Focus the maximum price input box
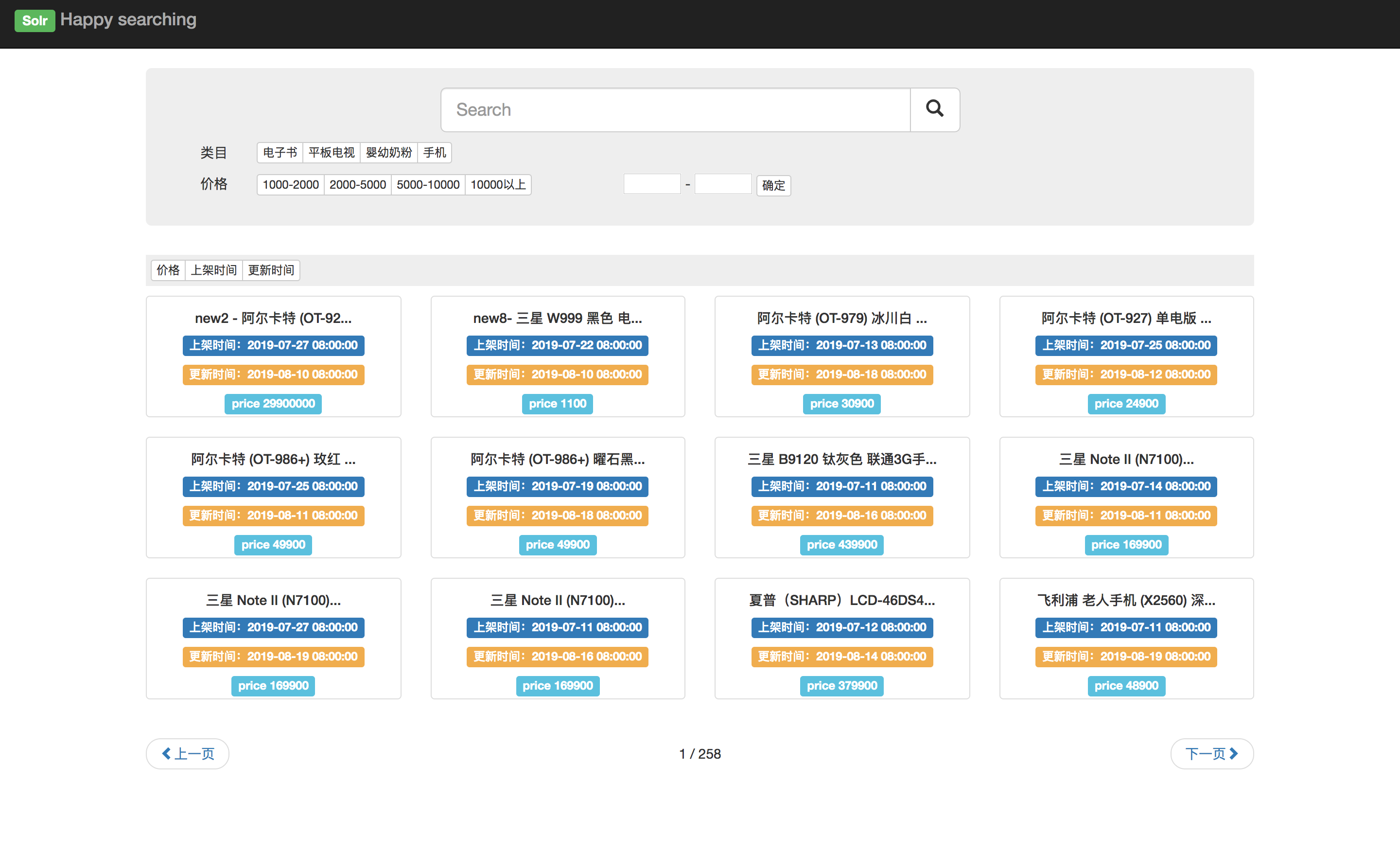The image size is (1400, 855). (x=723, y=184)
